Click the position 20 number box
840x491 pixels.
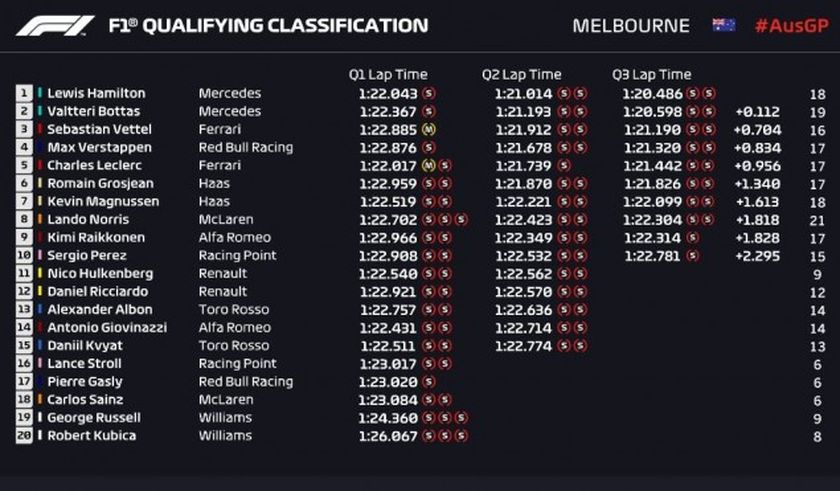pyautogui.click(x=24, y=436)
